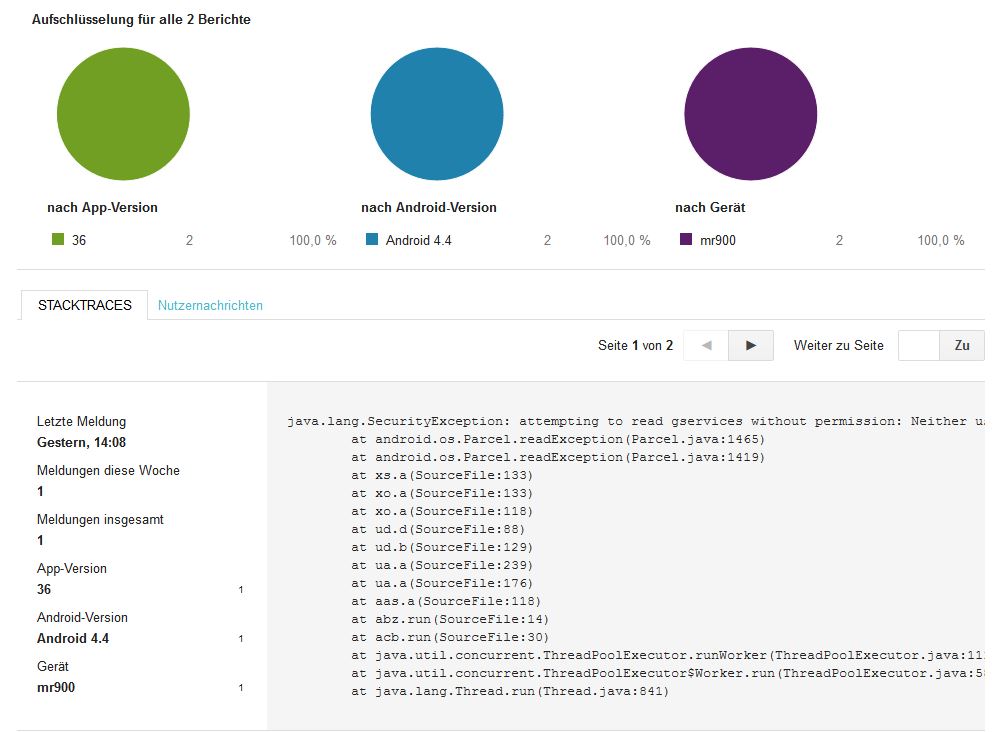Select legend label mr900 under pie chart
Screen dimensions: 1006x732
click(x=718, y=240)
